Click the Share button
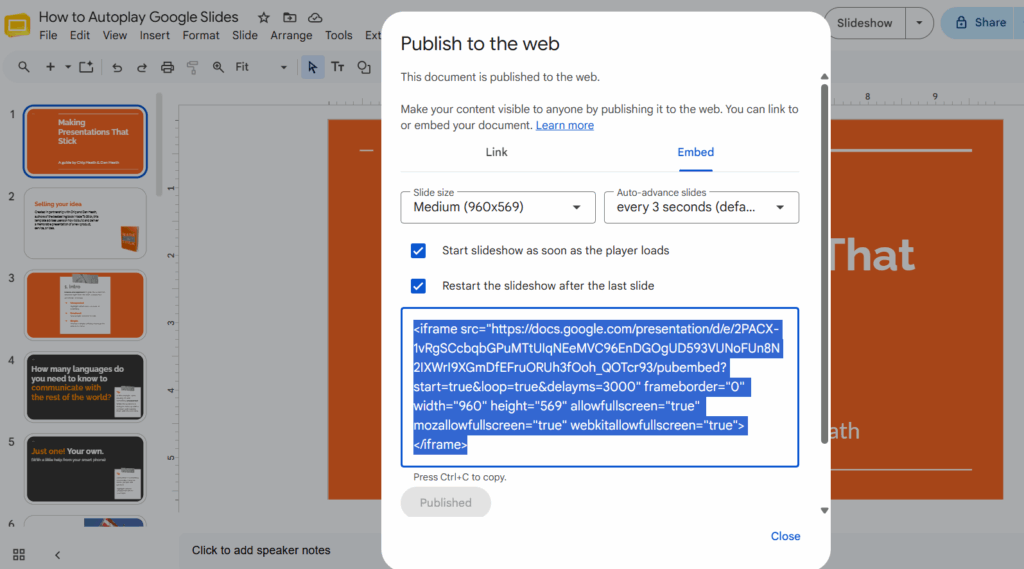 pos(984,23)
